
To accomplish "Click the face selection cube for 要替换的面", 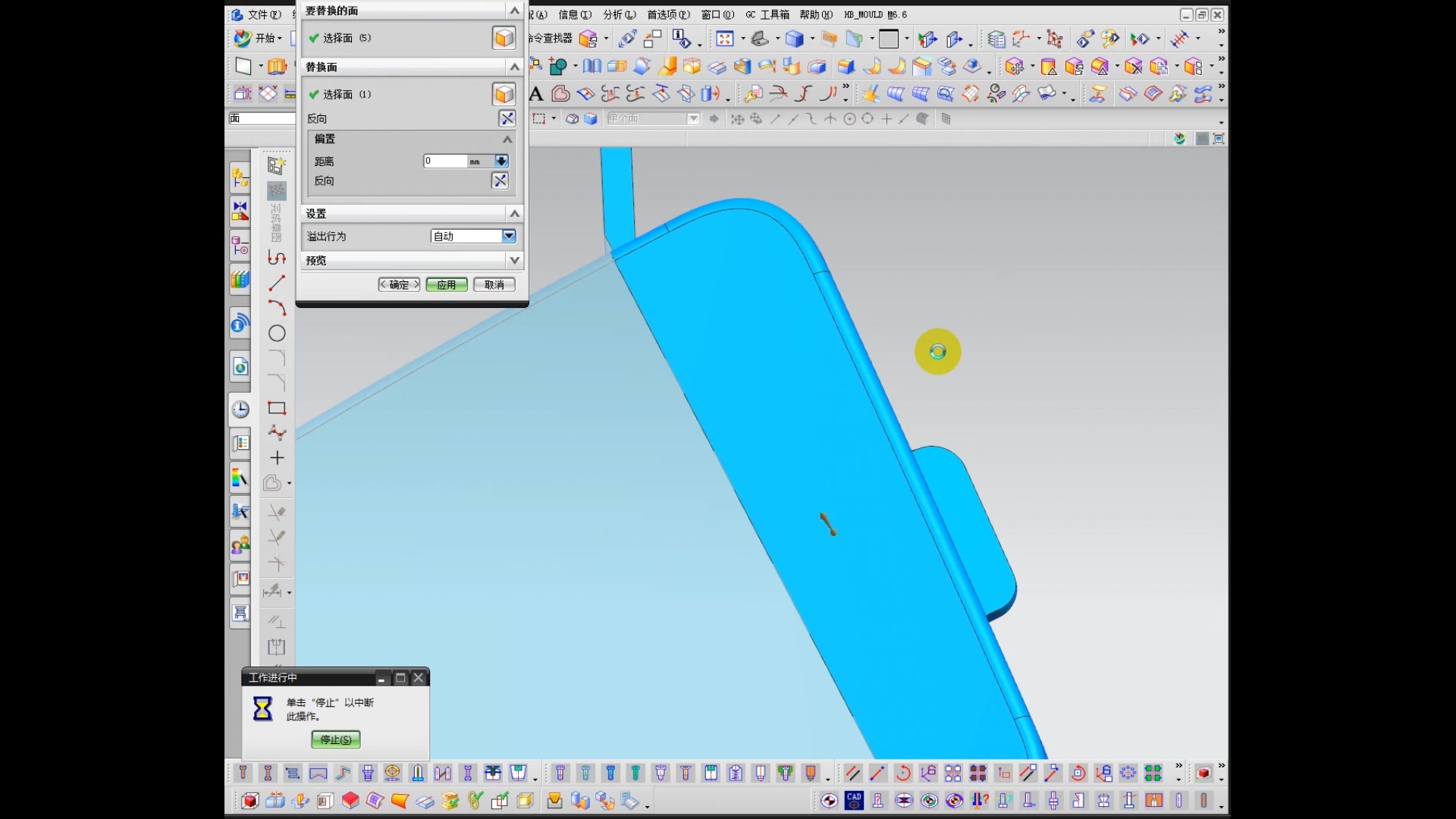I will click(x=504, y=38).
